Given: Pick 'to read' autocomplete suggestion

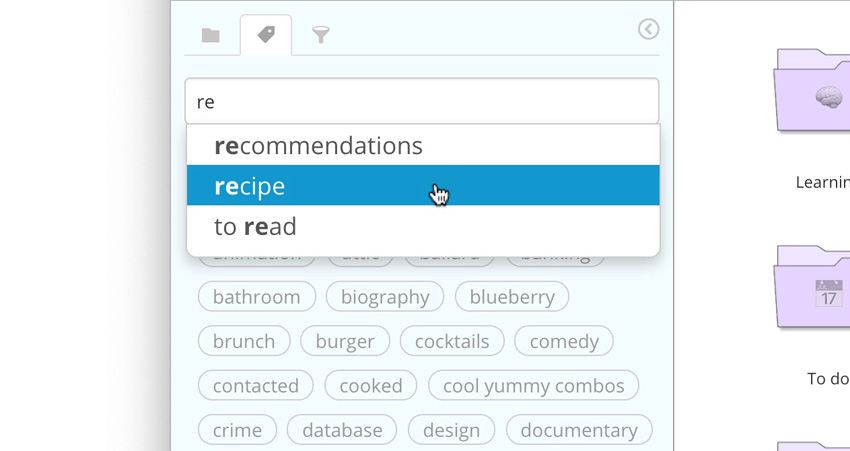Looking at the screenshot, I should tap(255, 227).
